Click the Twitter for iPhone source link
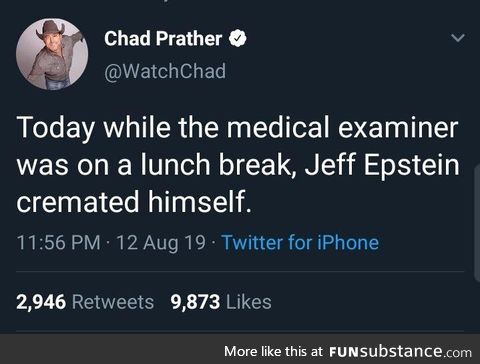This screenshot has height=364, width=480. click(300, 242)
